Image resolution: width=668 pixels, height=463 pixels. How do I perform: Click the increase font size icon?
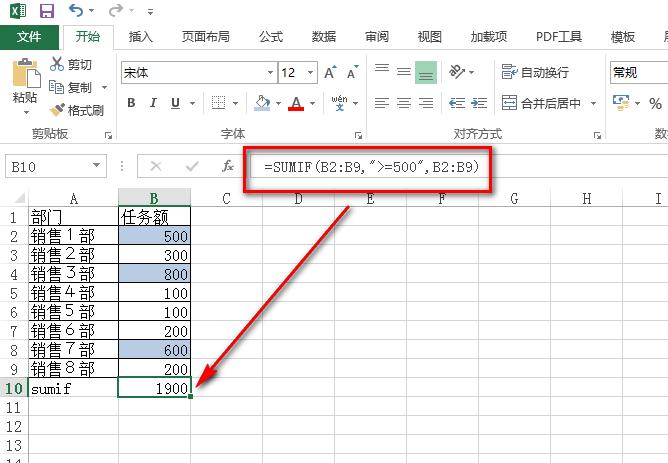coord(331,72)
